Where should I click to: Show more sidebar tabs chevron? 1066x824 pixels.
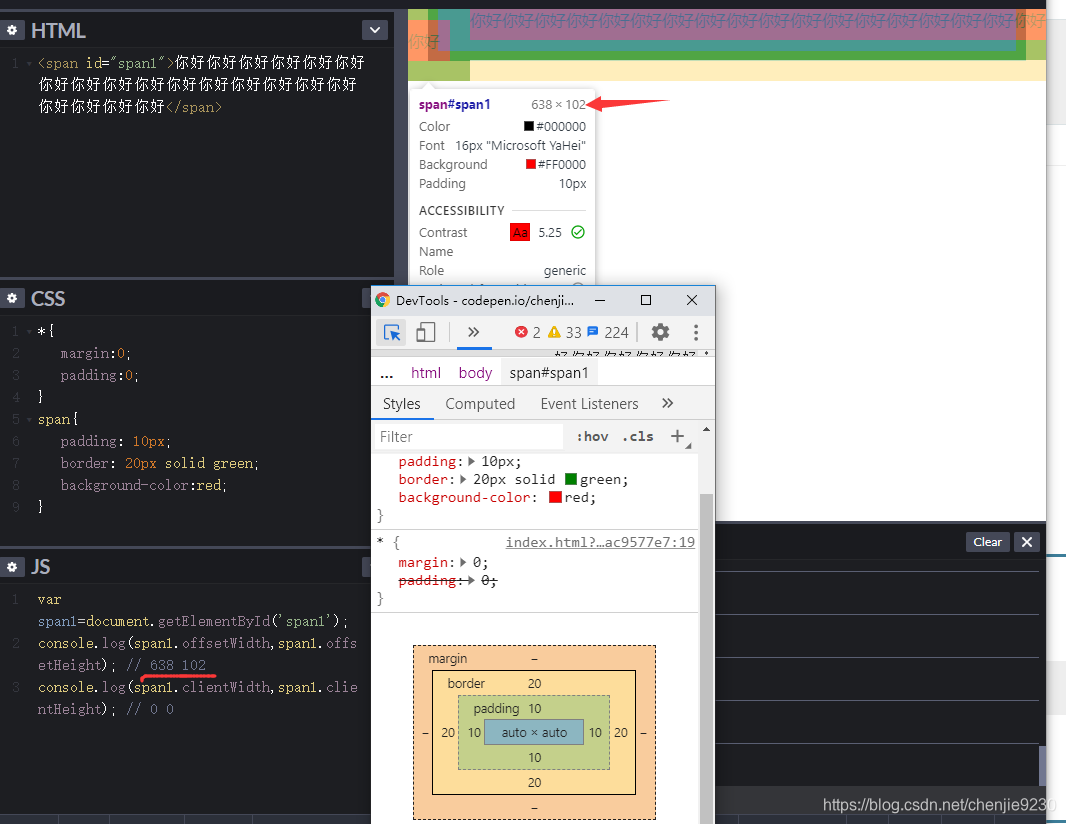668,403
